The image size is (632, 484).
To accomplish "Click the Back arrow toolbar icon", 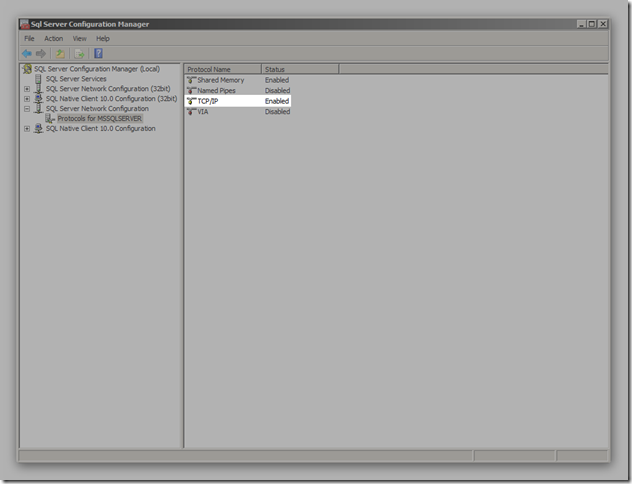I will point(27,53).
